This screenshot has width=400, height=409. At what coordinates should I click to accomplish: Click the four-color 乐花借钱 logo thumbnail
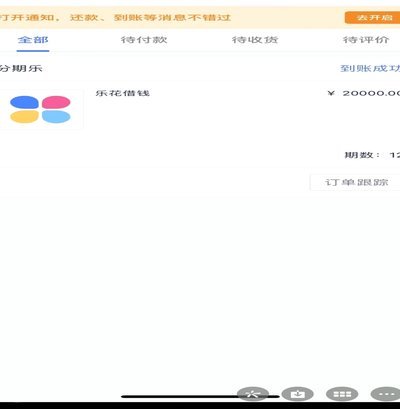(x=40, y=109)
